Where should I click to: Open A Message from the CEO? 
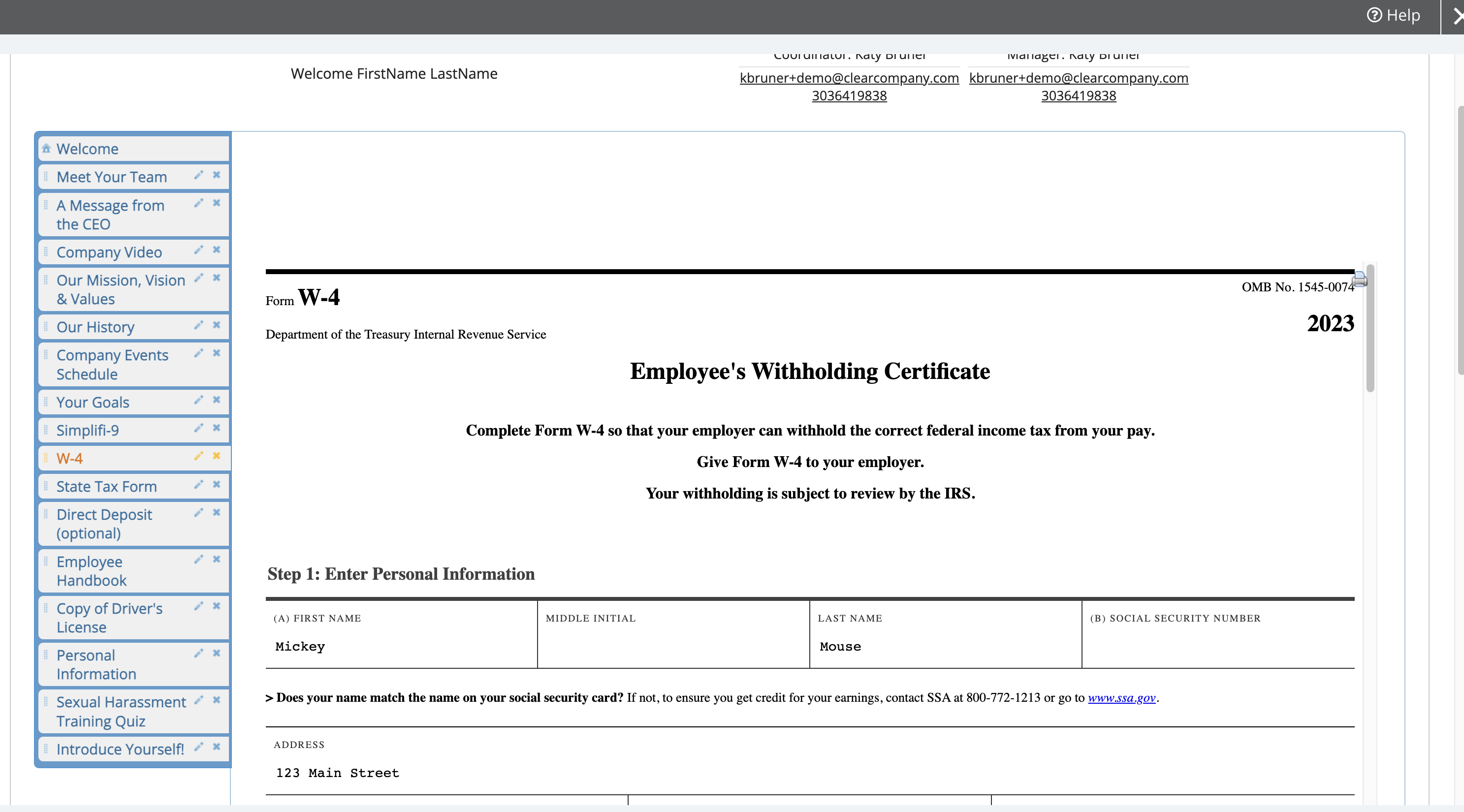pyautogui.click(x=110, y=215)
